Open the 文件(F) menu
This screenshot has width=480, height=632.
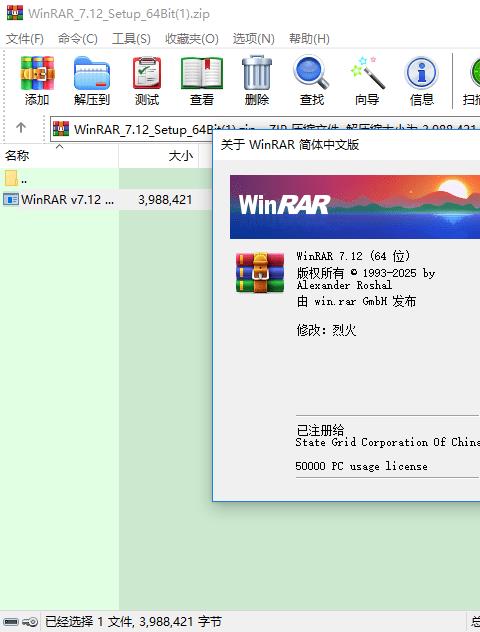(25, 39)
